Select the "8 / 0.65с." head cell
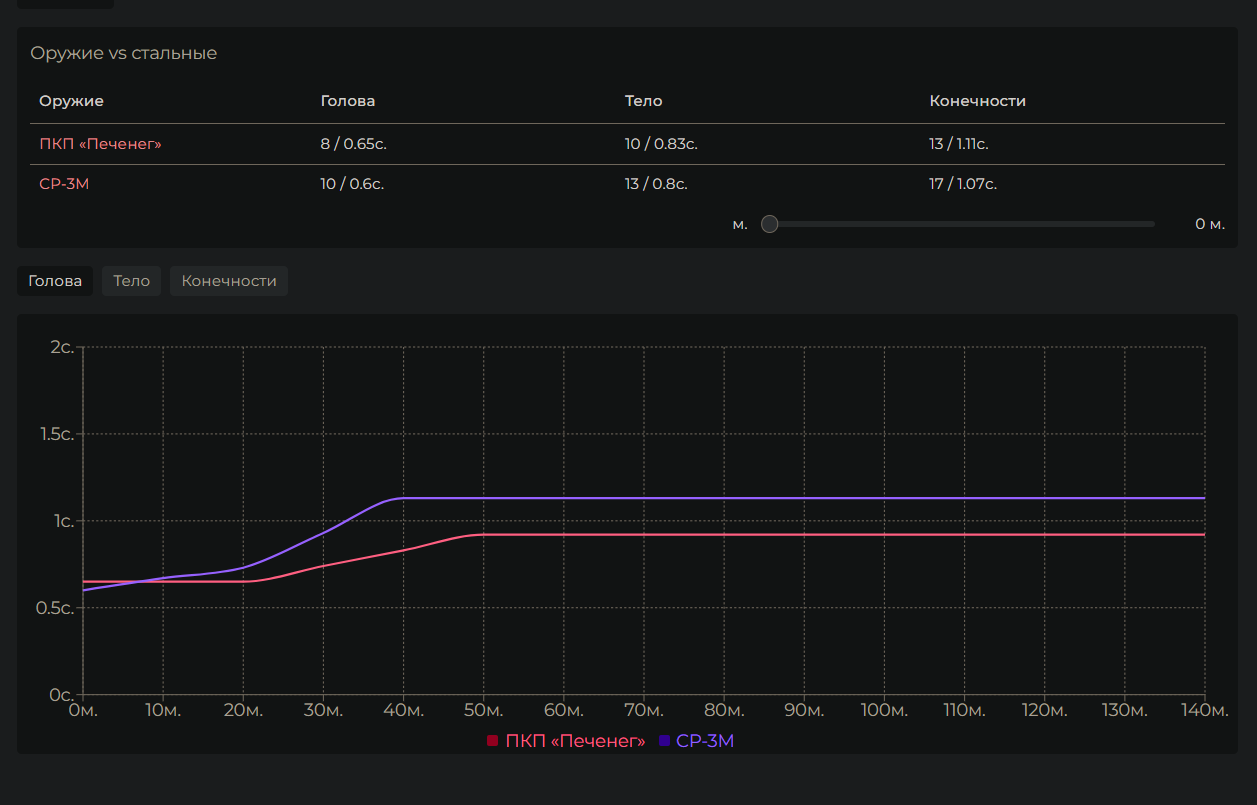Image resolution: width=1257 pixels, height=805 pixels. click(353, 144)
